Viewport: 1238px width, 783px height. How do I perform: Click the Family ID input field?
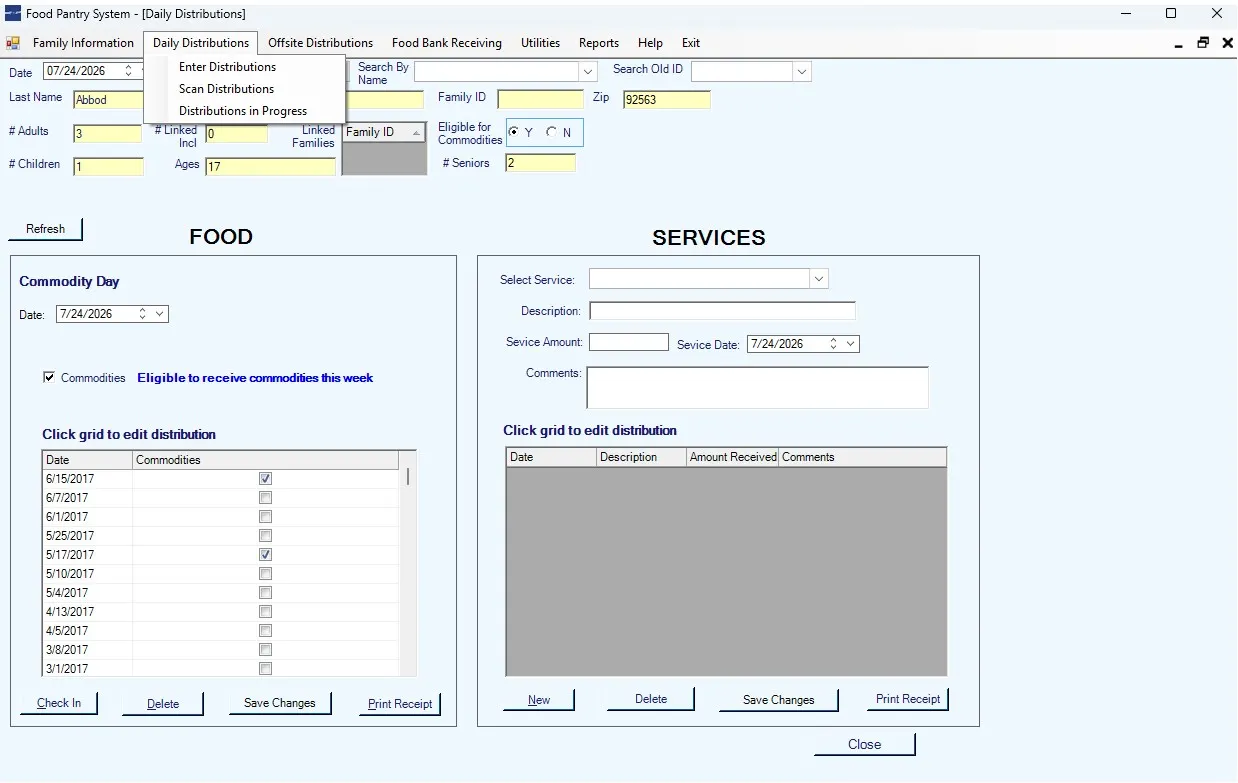coord(540,99)
